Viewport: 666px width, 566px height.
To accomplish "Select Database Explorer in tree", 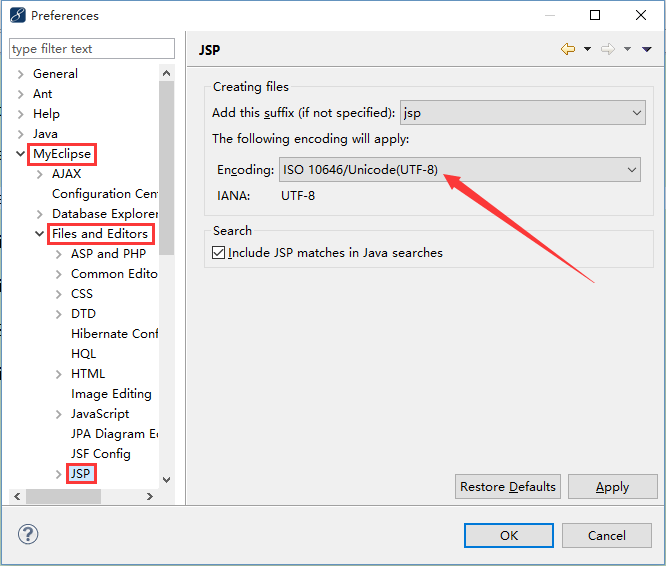I will click(105, 214).
